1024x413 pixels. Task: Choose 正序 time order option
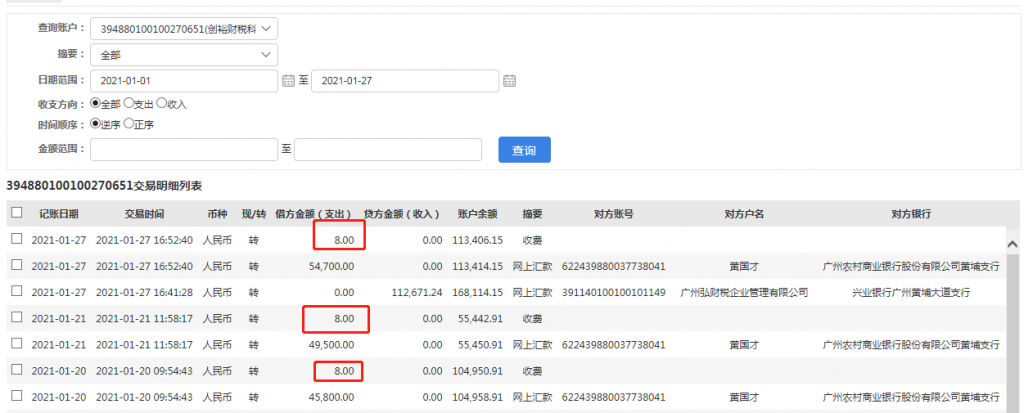[x=128, y=125]
